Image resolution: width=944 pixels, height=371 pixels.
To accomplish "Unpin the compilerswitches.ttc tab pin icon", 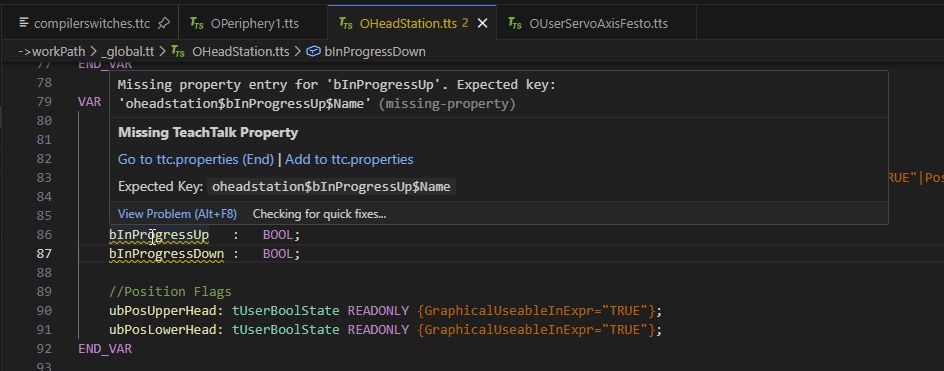I will [163, 23].
